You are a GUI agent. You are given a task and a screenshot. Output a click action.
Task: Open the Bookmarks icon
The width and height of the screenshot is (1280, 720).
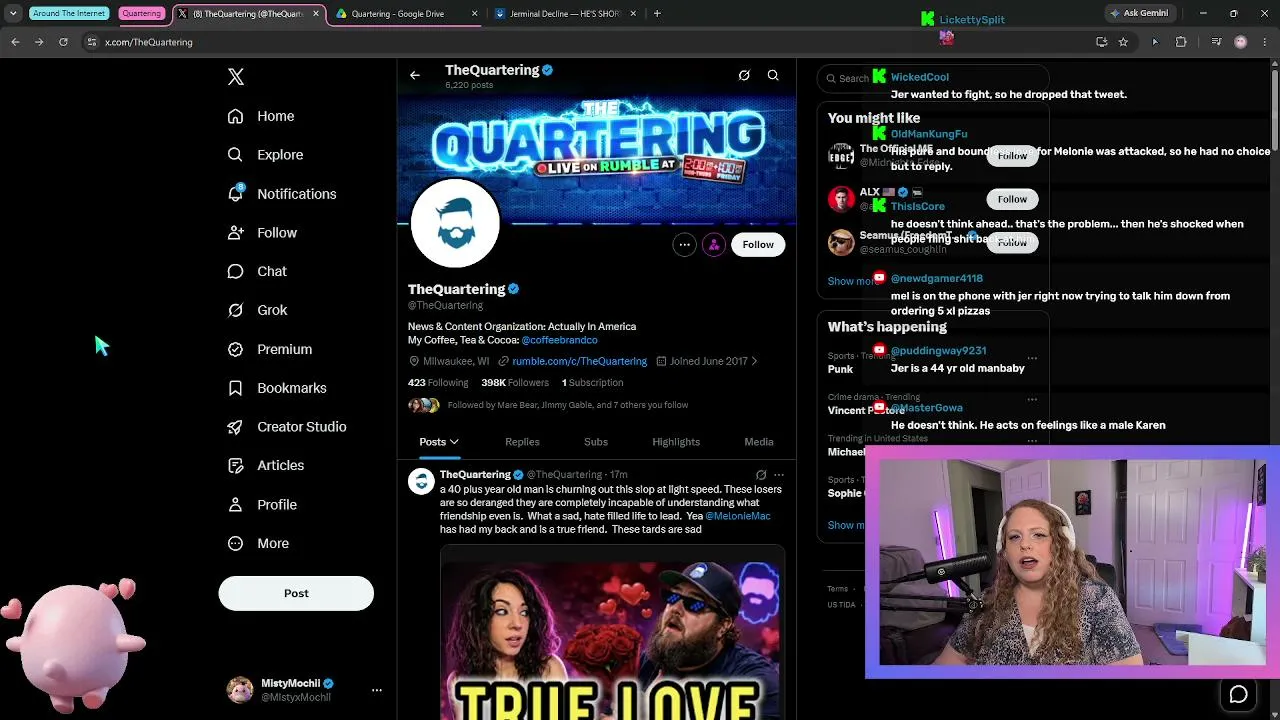coord(235,388)
